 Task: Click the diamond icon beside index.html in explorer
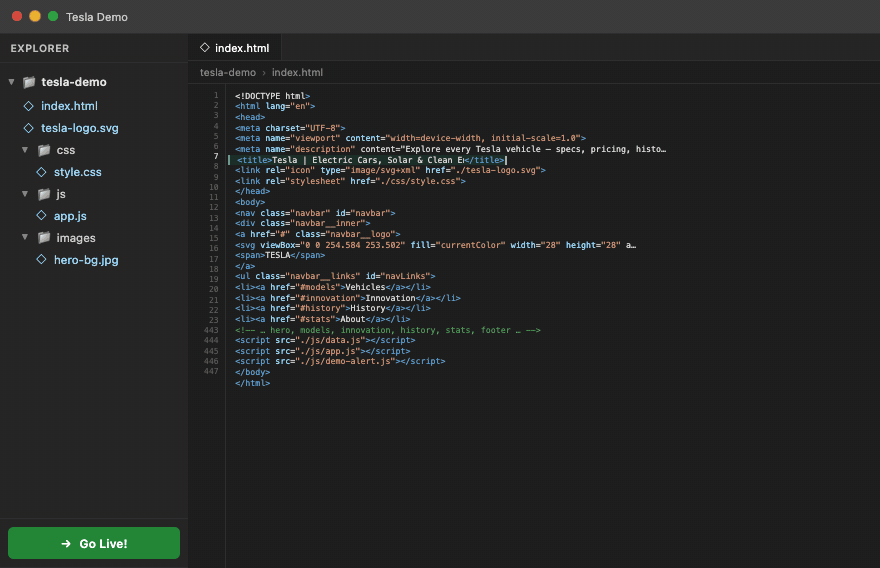click(29, 106)
